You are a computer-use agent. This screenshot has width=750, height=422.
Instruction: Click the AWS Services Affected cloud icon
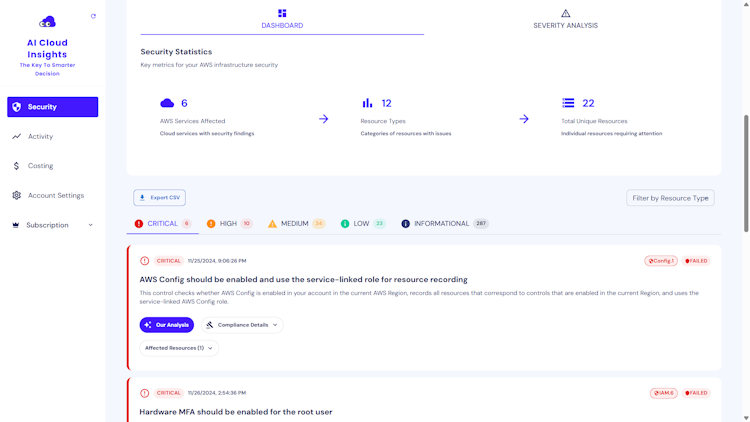167,103
